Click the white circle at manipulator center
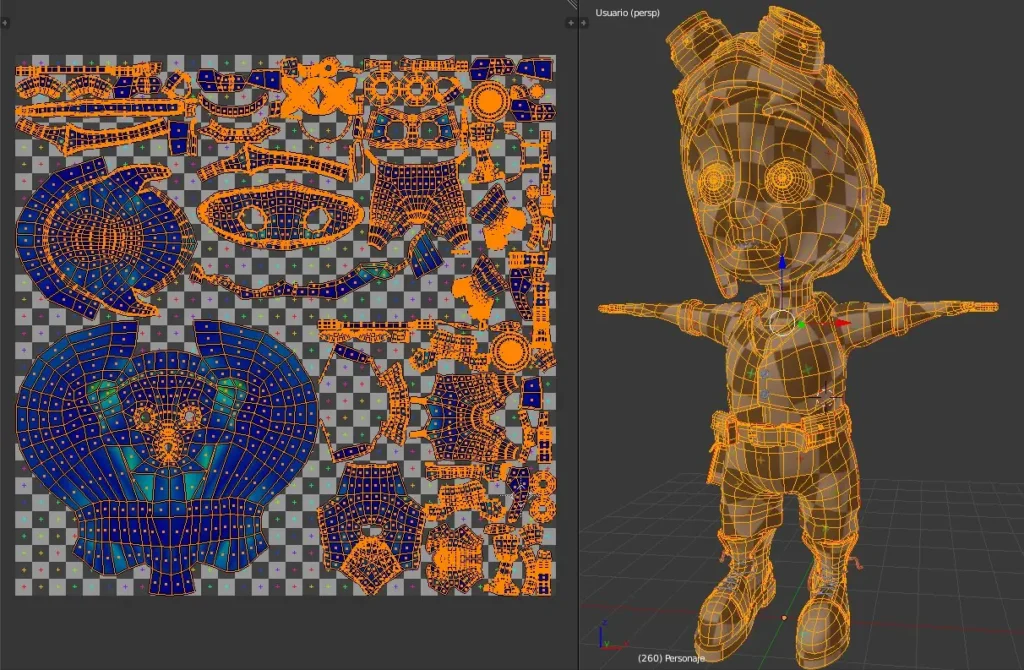 tap(782, 321)
